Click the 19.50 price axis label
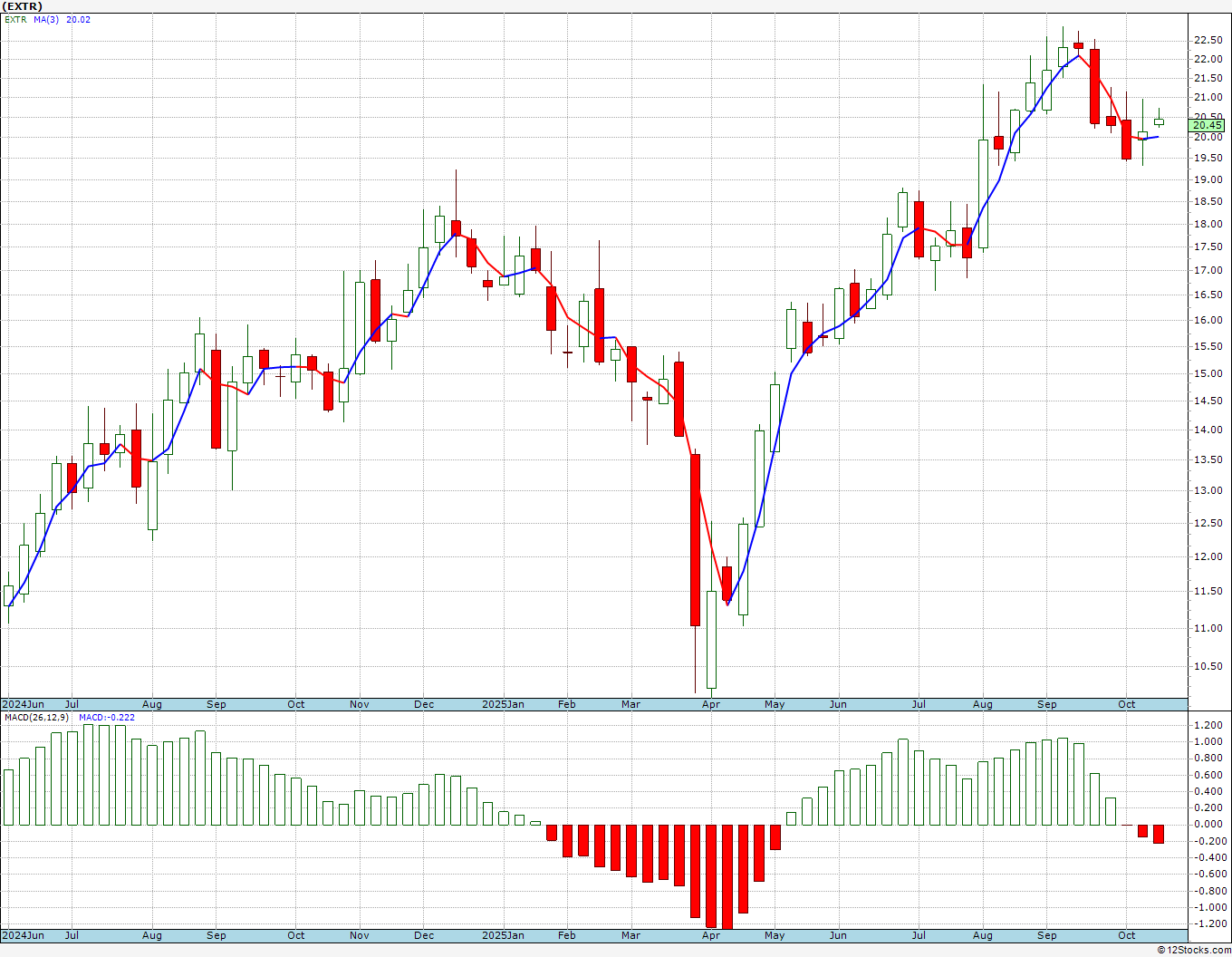1232x957 pixels. pos(1208,158)
